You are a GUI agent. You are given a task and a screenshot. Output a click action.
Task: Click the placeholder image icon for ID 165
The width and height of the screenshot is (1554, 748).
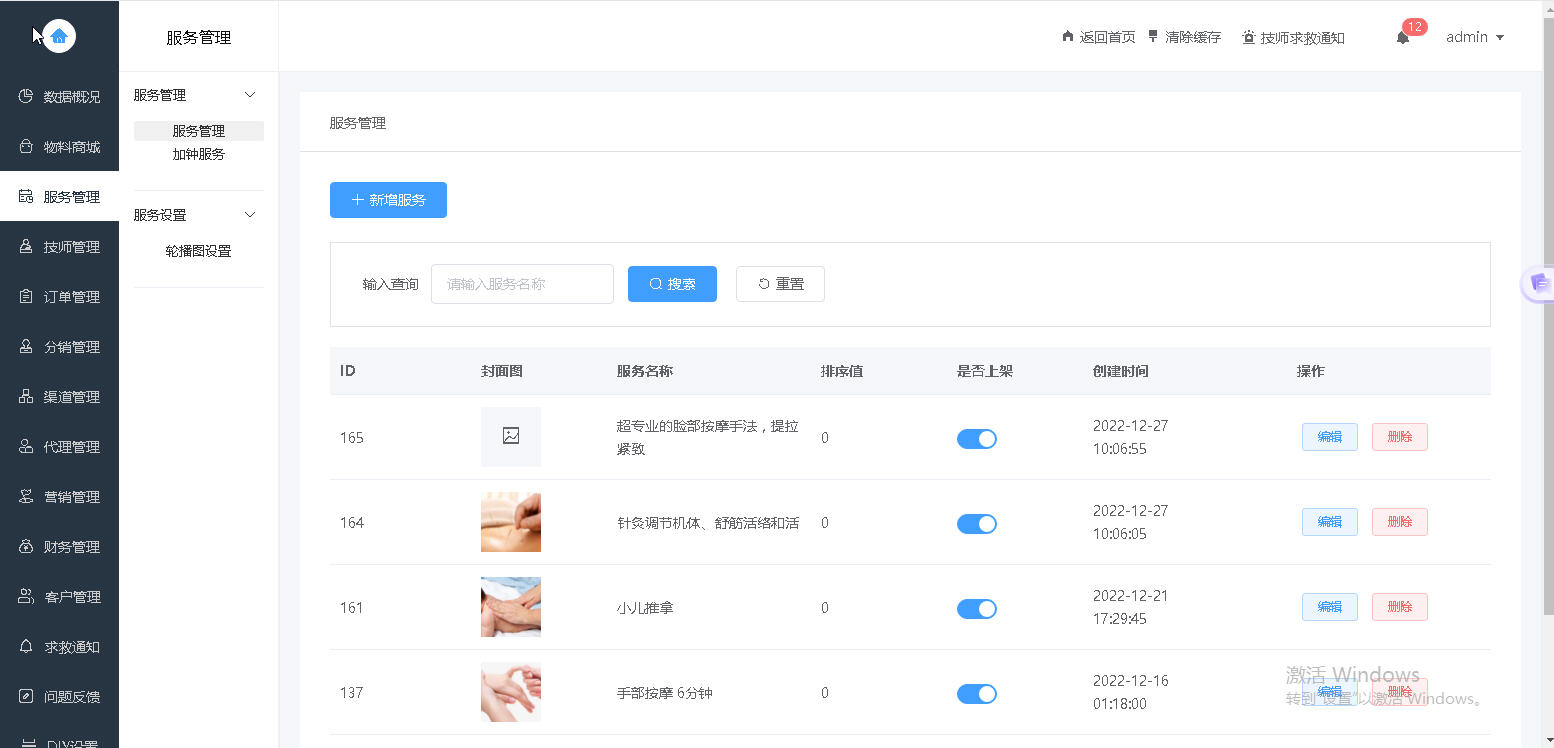pos(511,436)
